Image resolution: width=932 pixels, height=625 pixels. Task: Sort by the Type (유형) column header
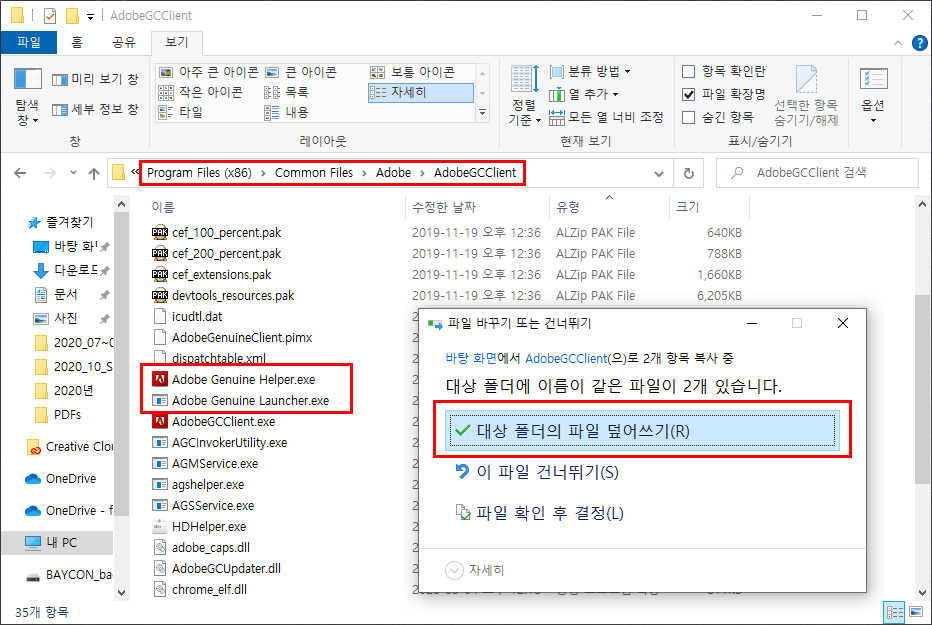[568, 207]
